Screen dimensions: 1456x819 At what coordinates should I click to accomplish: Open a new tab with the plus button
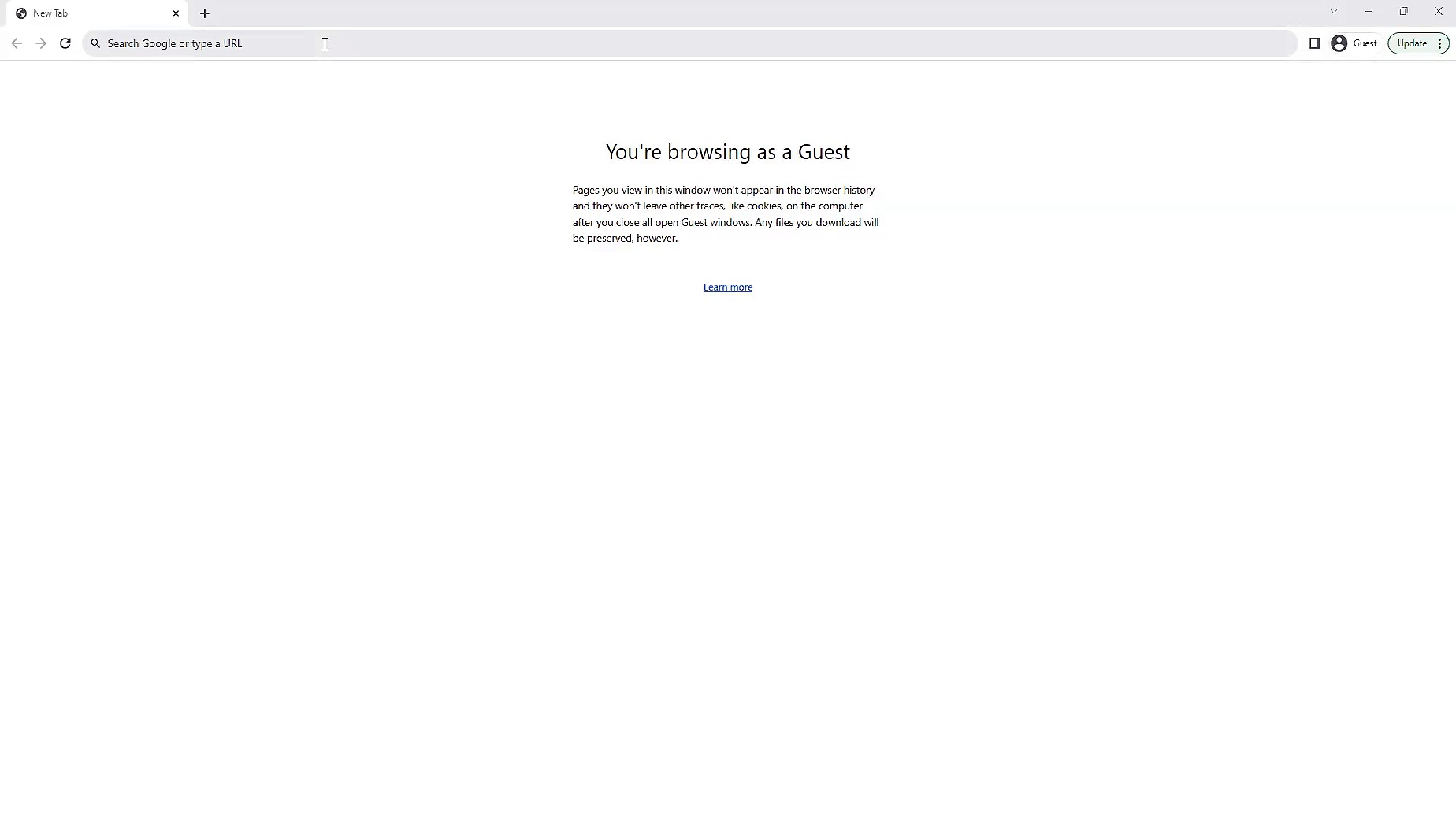(205, 13)
